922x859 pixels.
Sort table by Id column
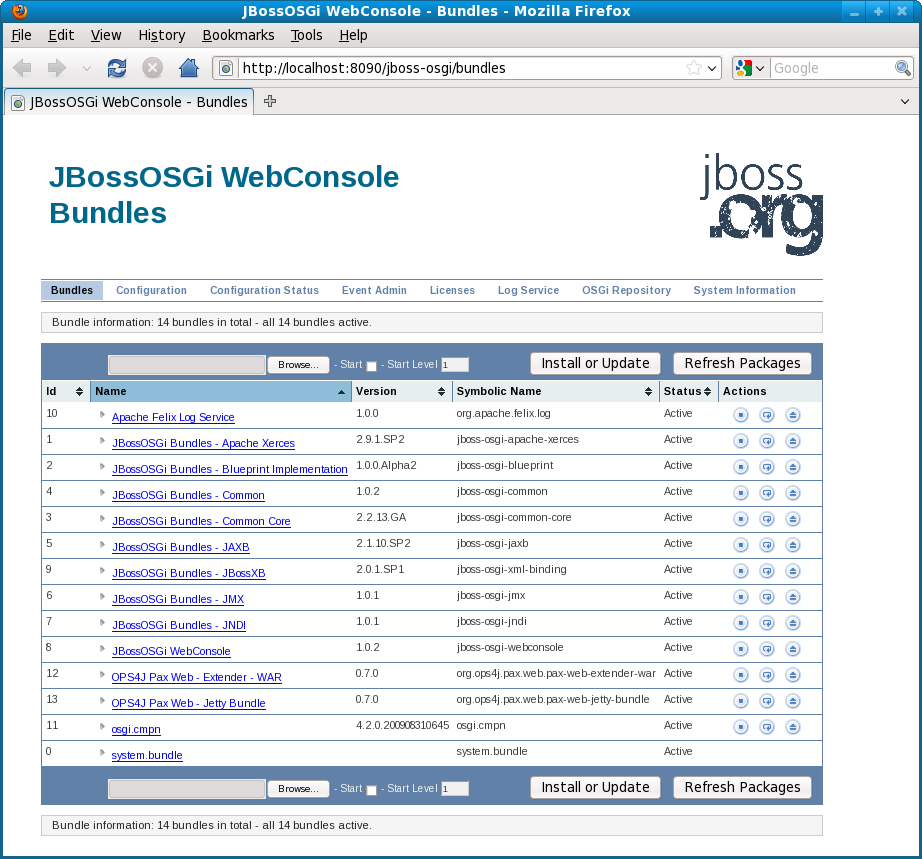(65, 392)
